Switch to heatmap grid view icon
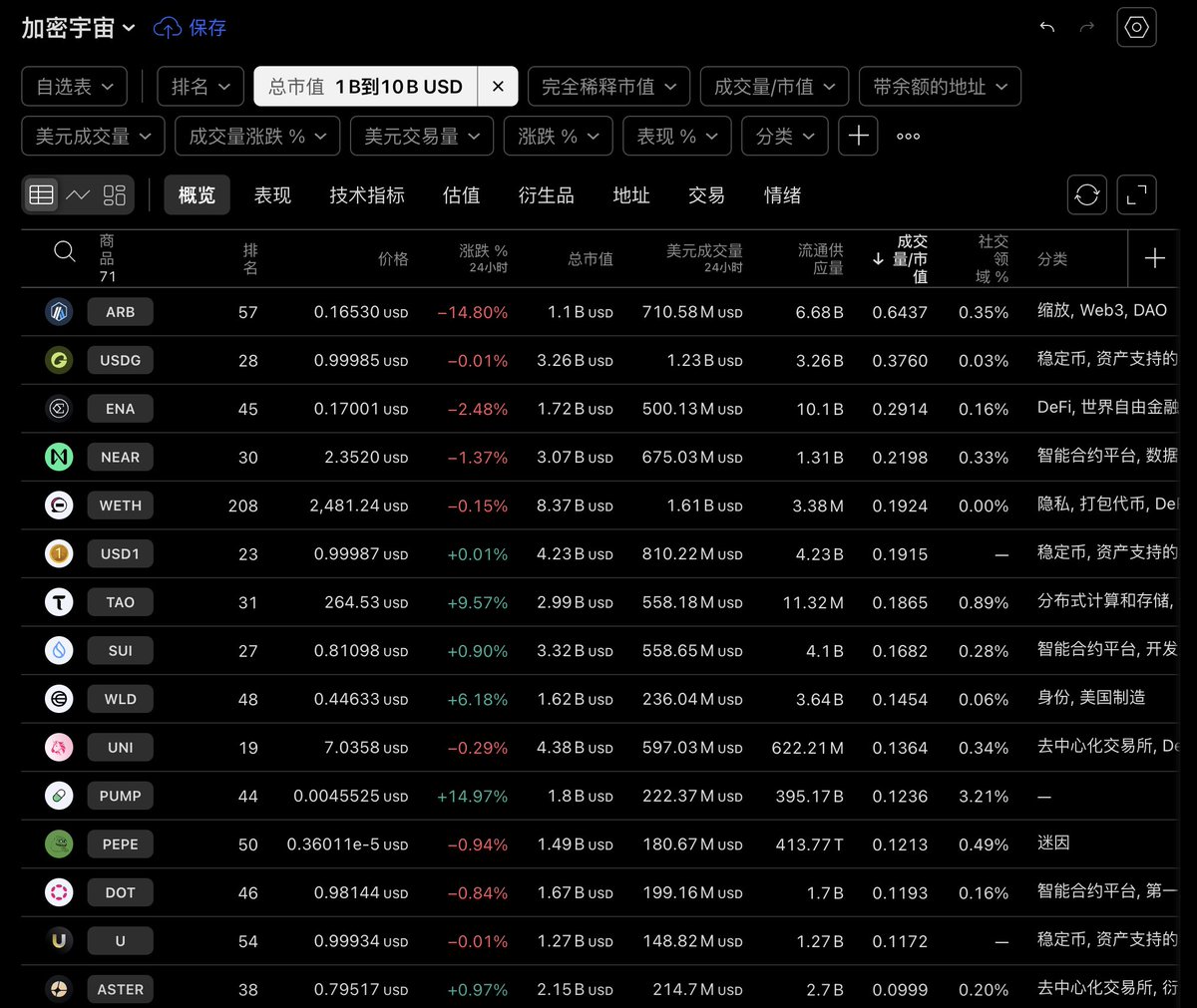 115,195
